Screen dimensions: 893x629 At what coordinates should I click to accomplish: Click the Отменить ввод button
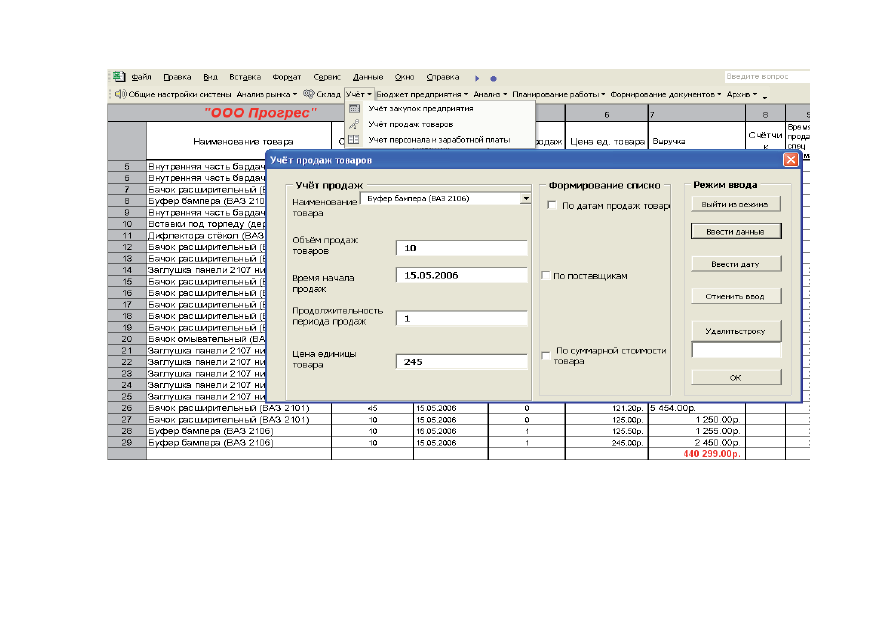735,296
